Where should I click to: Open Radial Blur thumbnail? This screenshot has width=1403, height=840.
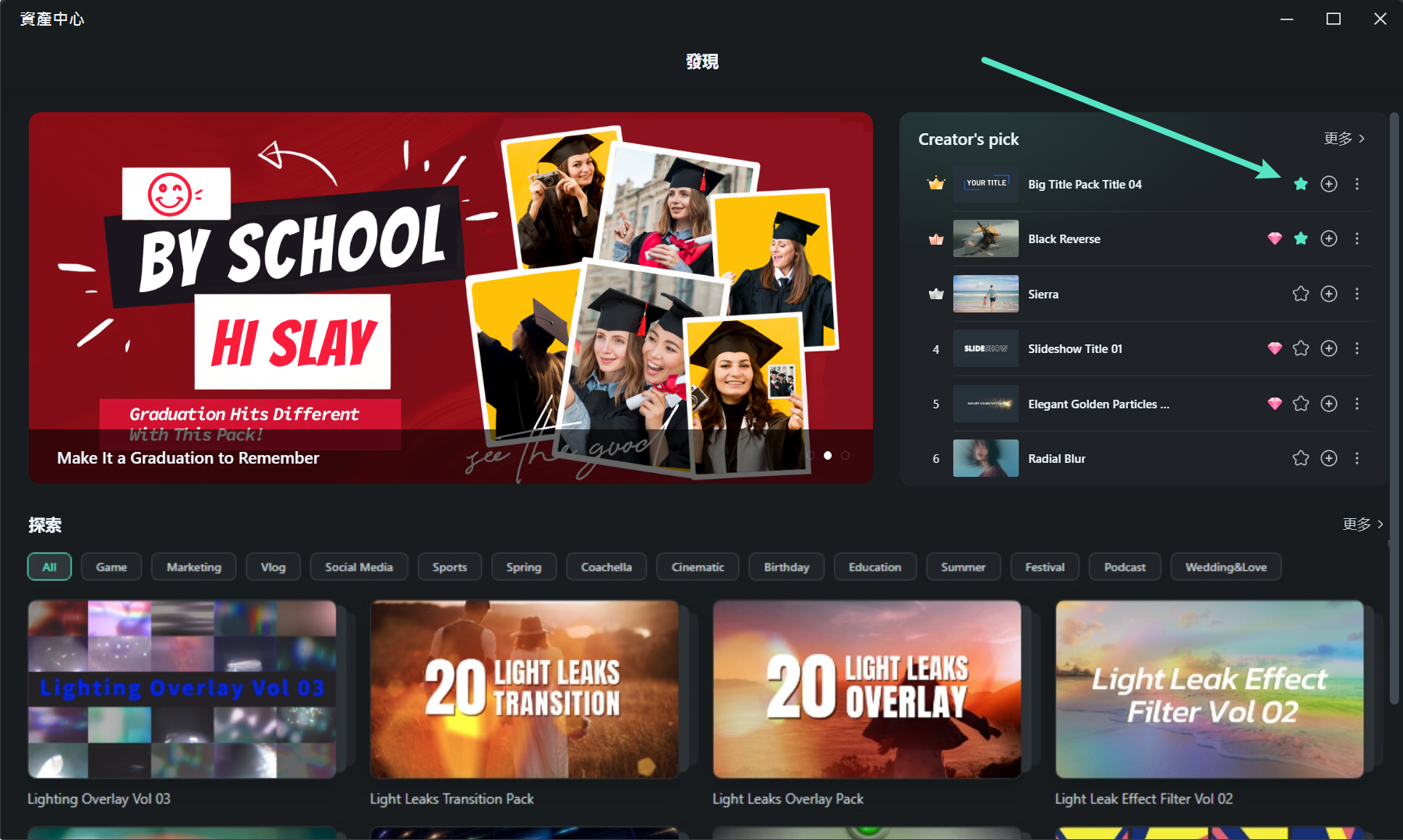(x=986, y=458)
